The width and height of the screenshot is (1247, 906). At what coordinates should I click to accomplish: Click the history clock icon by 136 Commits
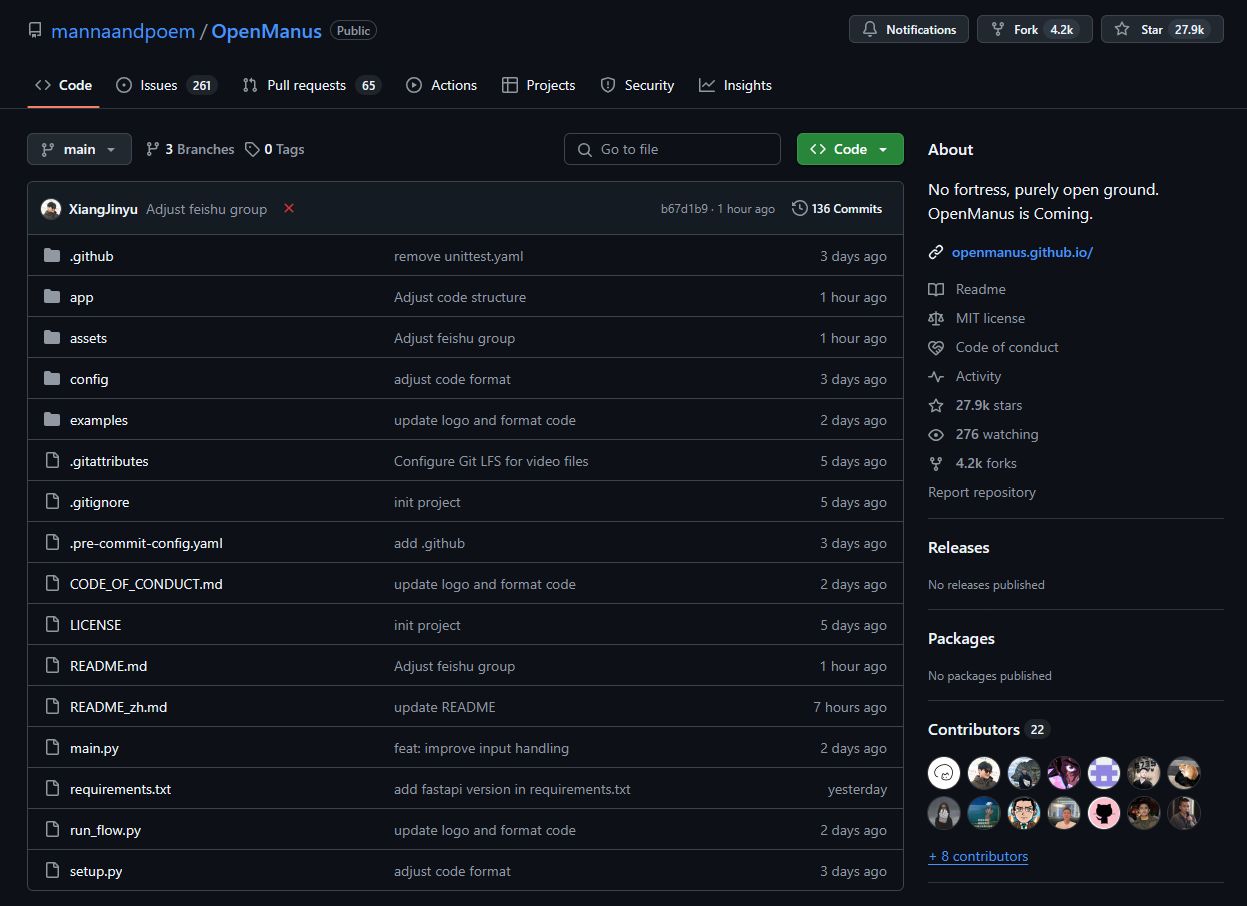(x=800, y=208)
